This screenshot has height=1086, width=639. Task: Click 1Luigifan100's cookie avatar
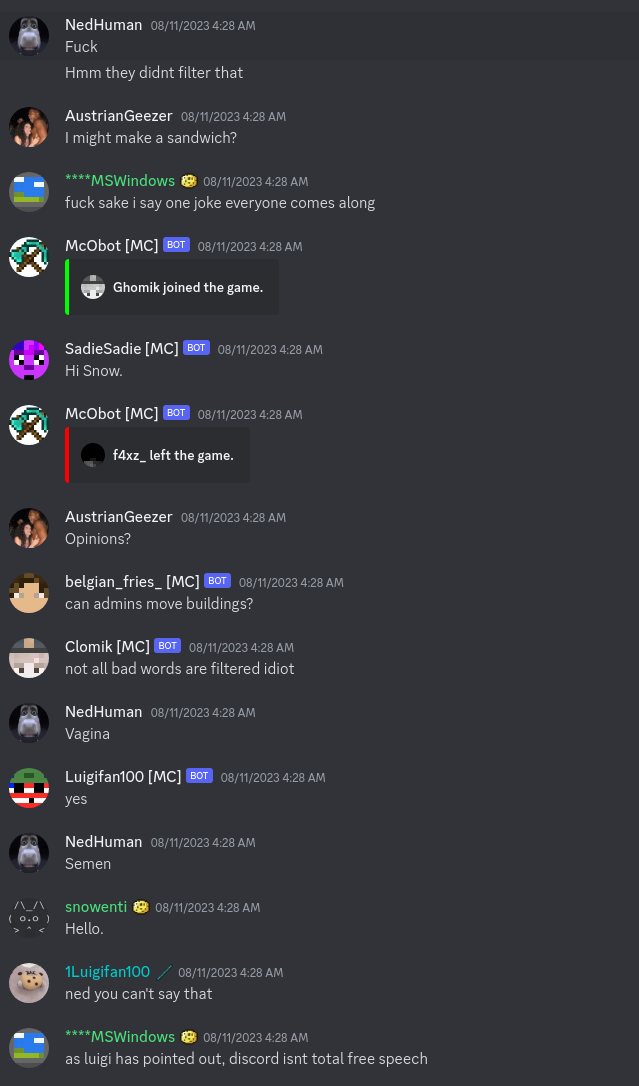point(29,983)
